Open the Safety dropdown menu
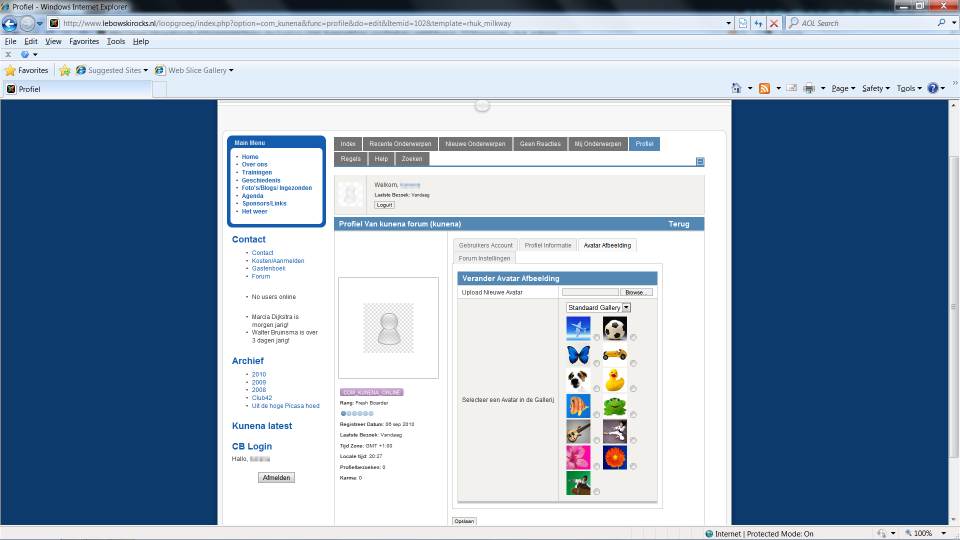Image resolution: width=960 pixels, height=540 pixels. 875,88
